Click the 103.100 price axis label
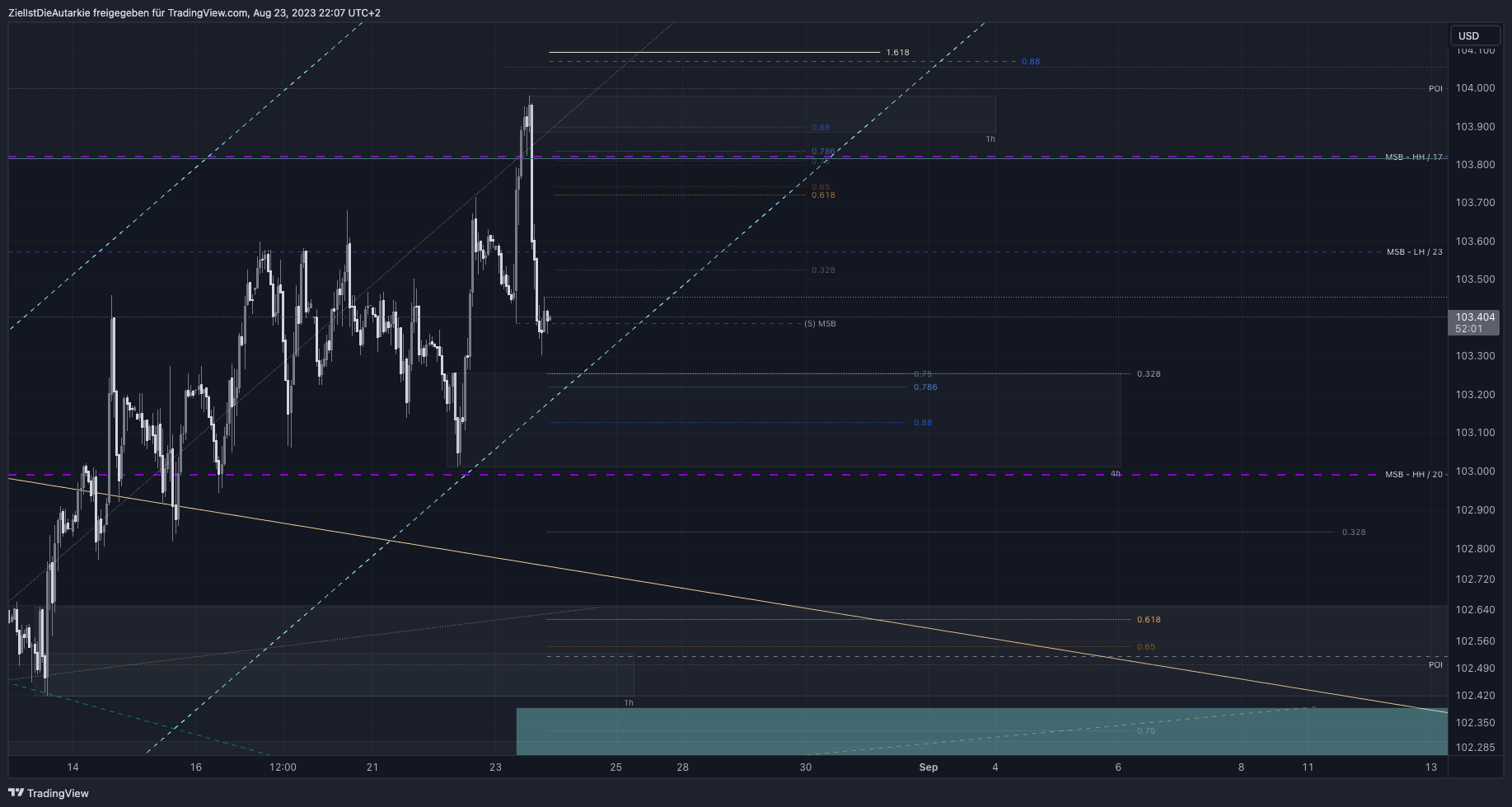 (1475, 432)
